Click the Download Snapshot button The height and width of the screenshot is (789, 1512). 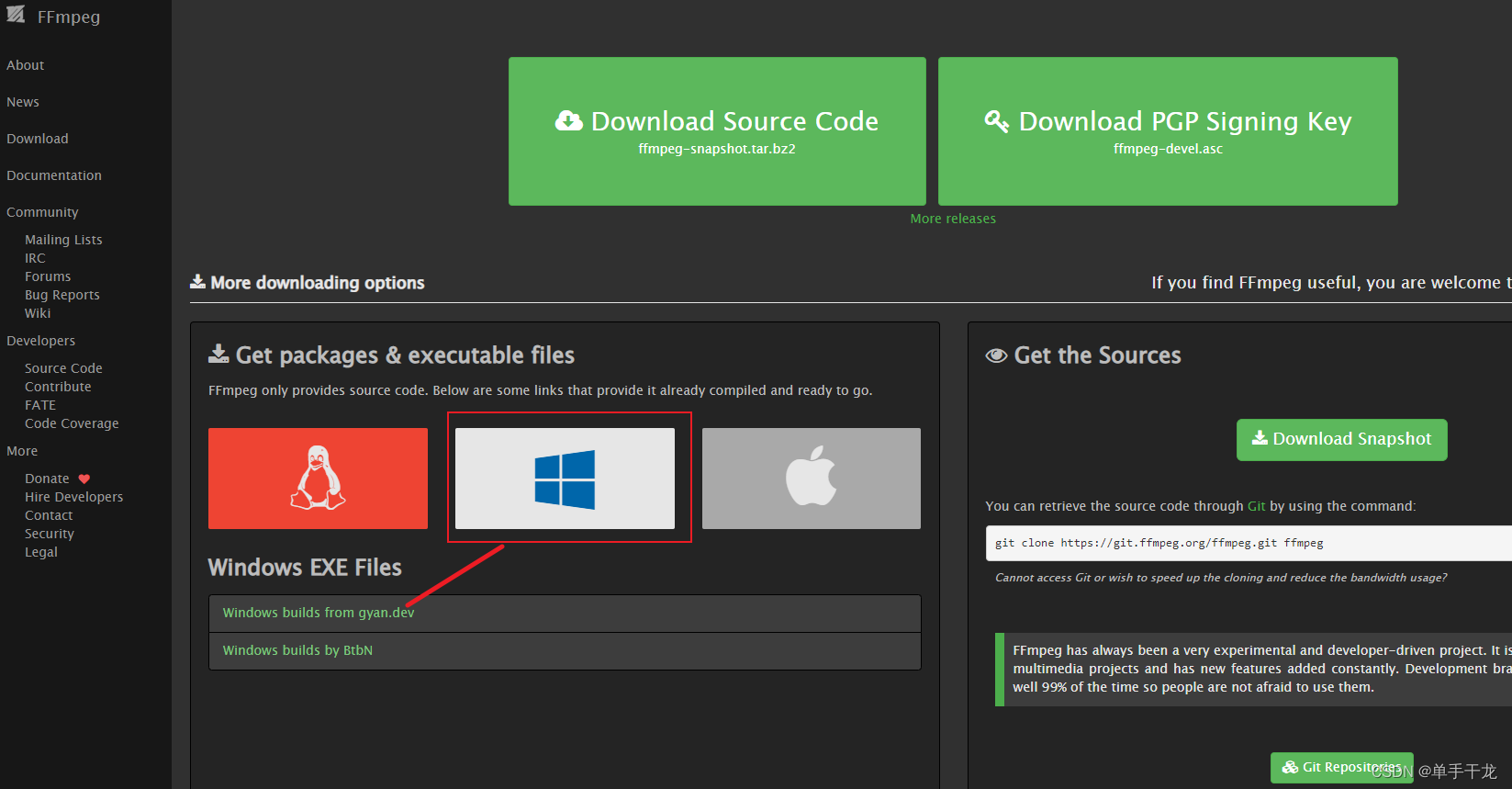coord(1341,440)
